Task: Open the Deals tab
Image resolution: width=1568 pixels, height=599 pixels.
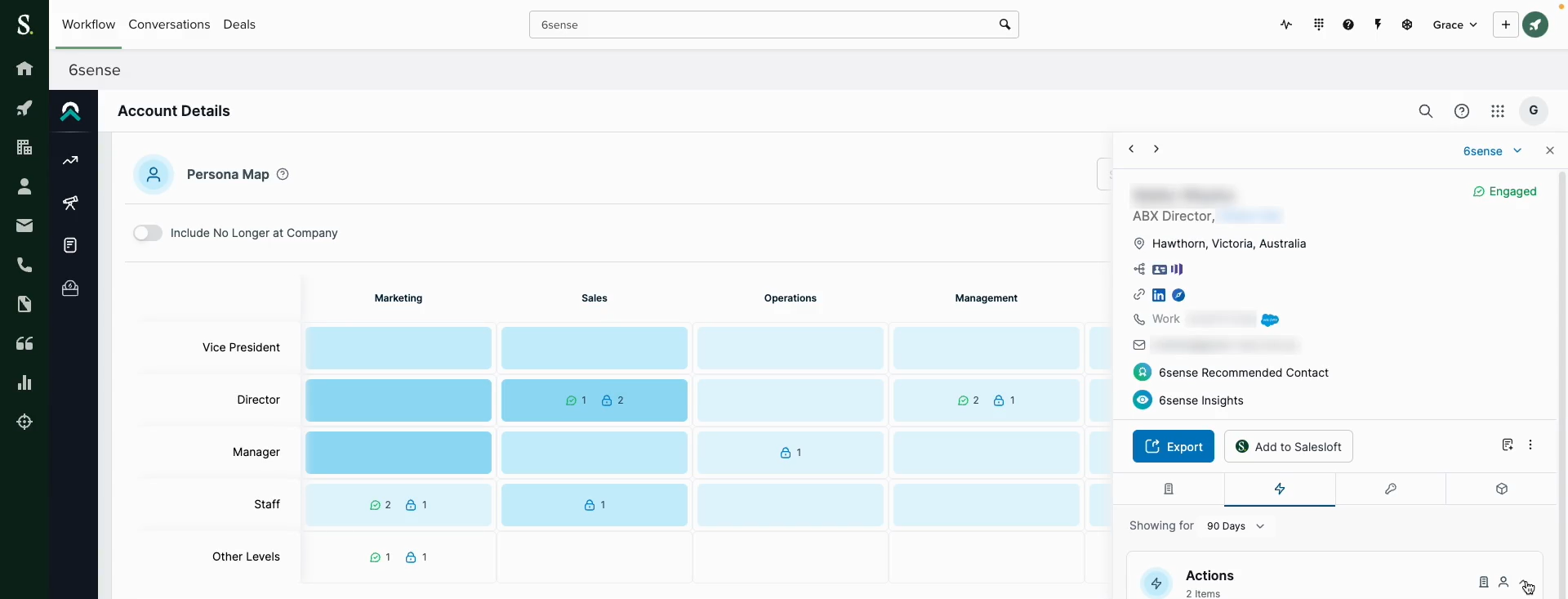Action: (x=239, y=25)
